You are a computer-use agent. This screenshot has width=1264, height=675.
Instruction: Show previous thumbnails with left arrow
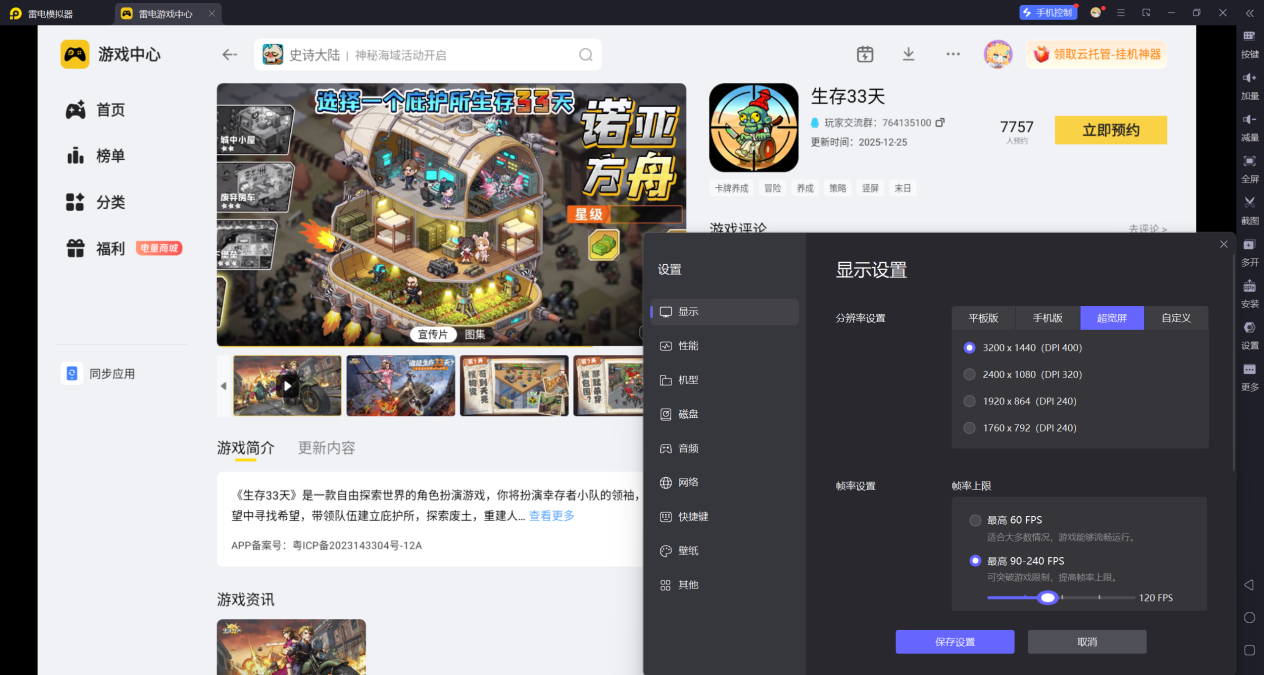[223, 386]
